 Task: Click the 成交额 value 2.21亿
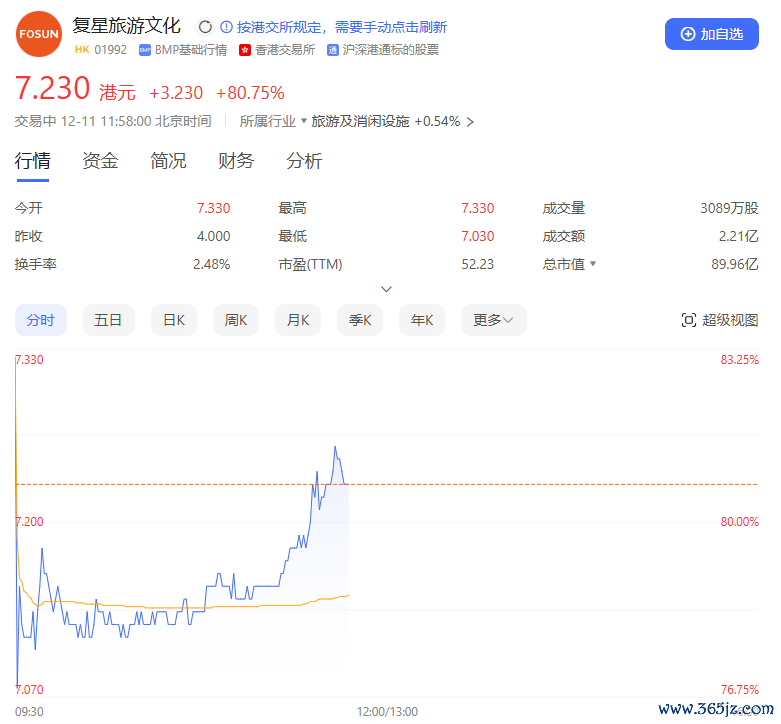click(x=738, y=236)
